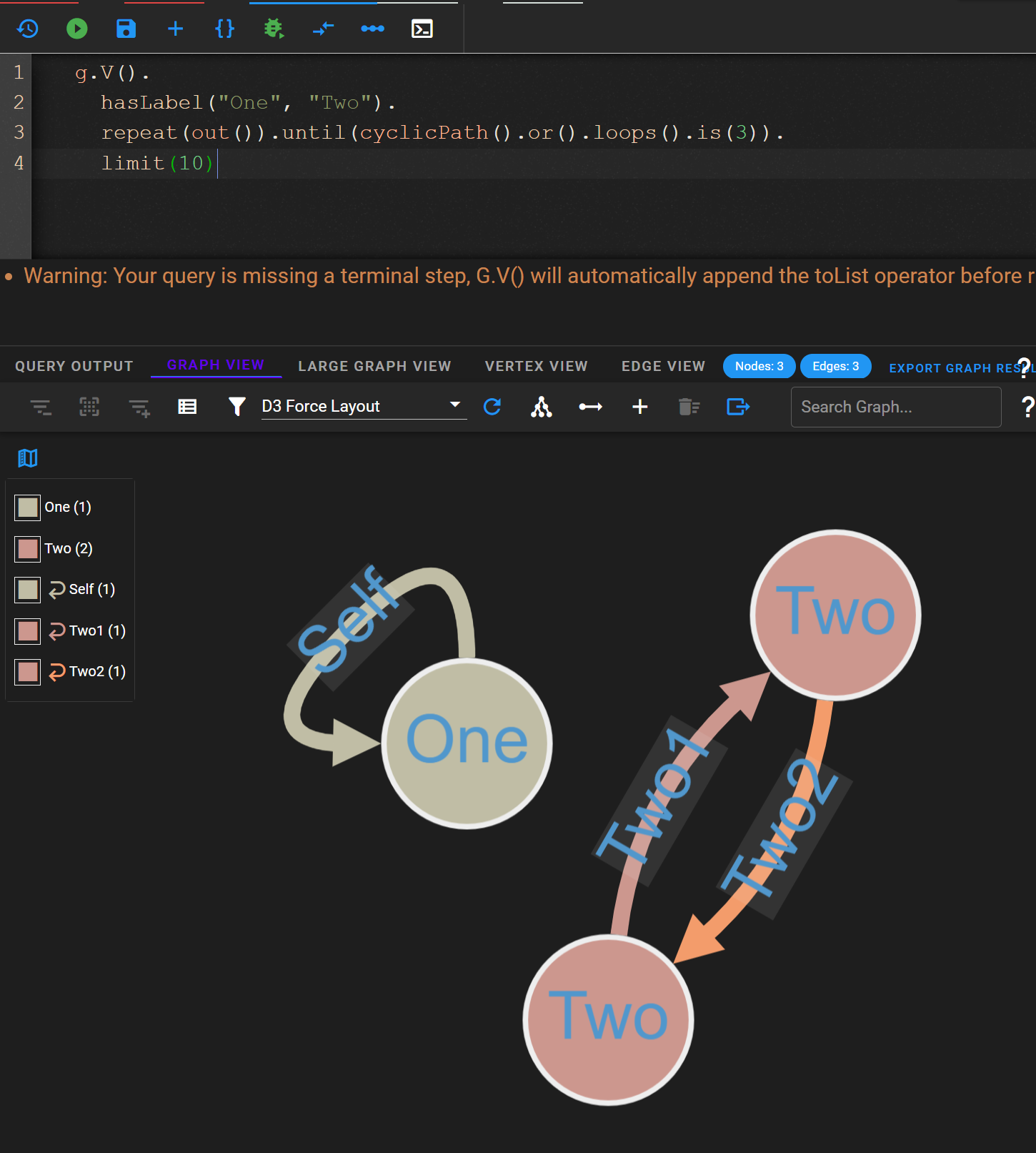The height and width of the screenshot is (1153, 1036).
Task: Click the format query curly braces icon
Action: pos(224,29)
